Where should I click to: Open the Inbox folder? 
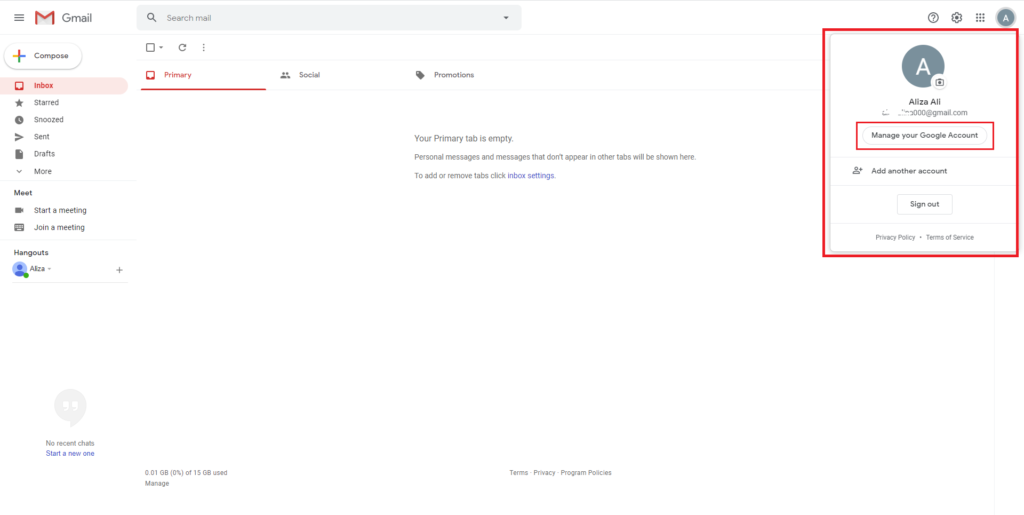[64, 86]
